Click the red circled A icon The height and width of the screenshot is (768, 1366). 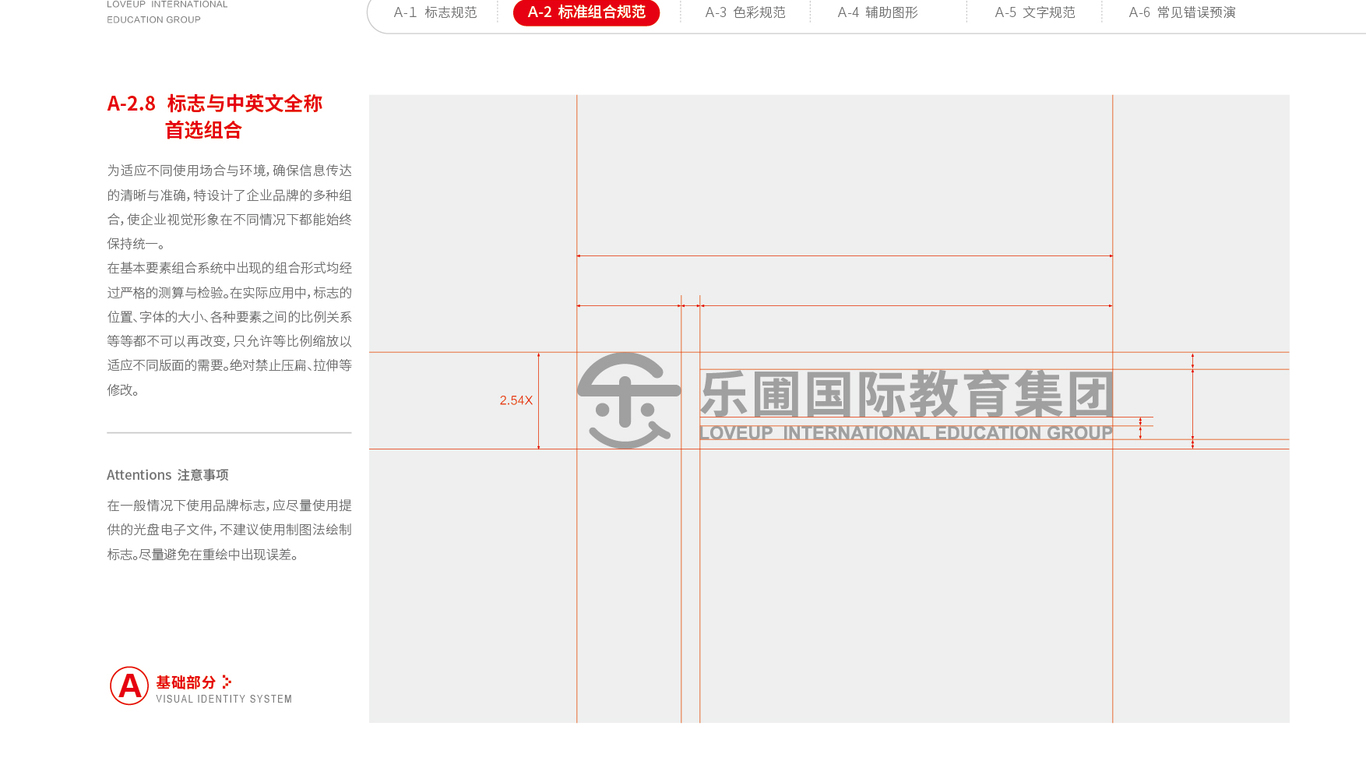tap(129, 685)
